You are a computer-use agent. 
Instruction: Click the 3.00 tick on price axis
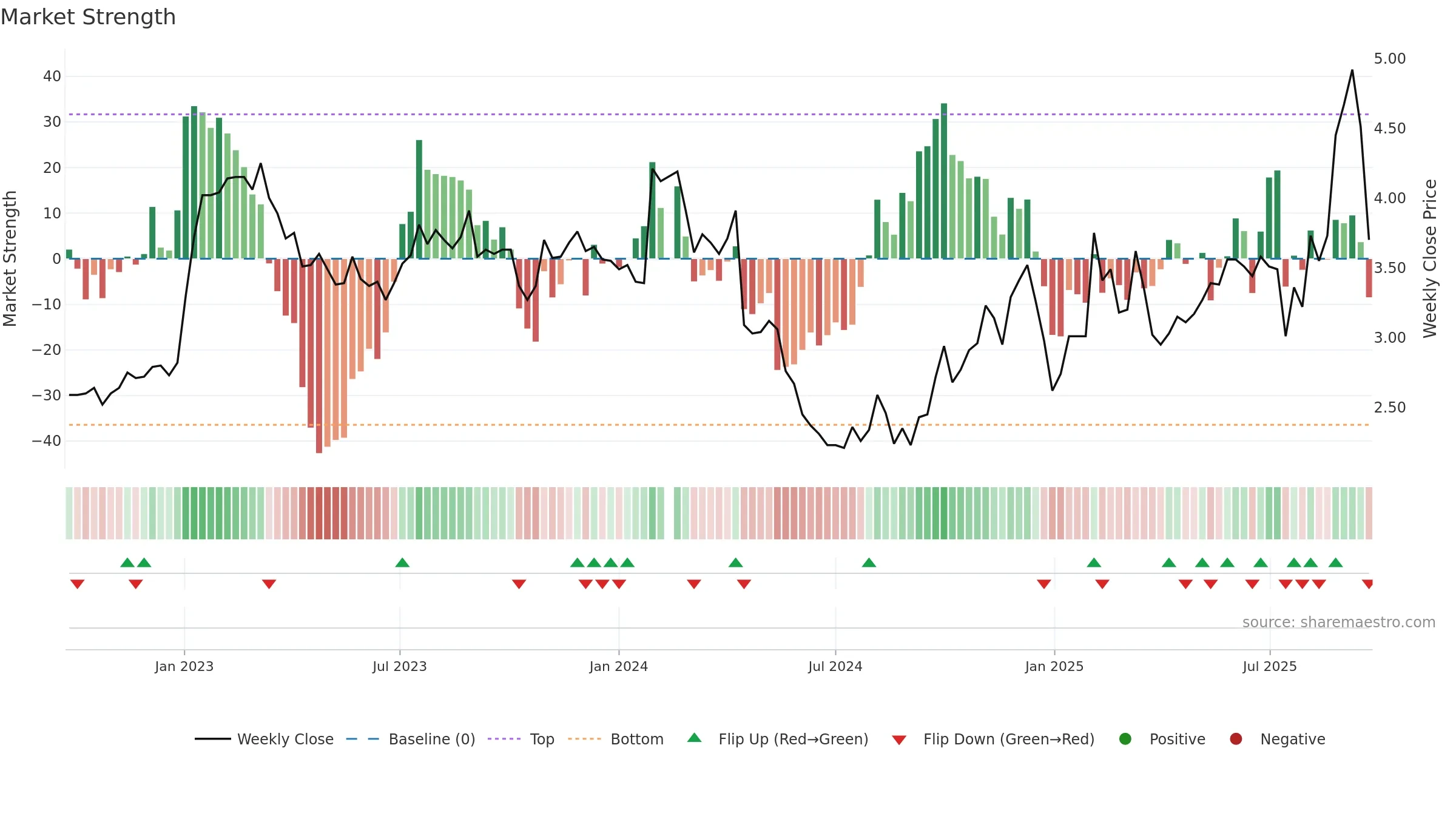[1390, 338]
